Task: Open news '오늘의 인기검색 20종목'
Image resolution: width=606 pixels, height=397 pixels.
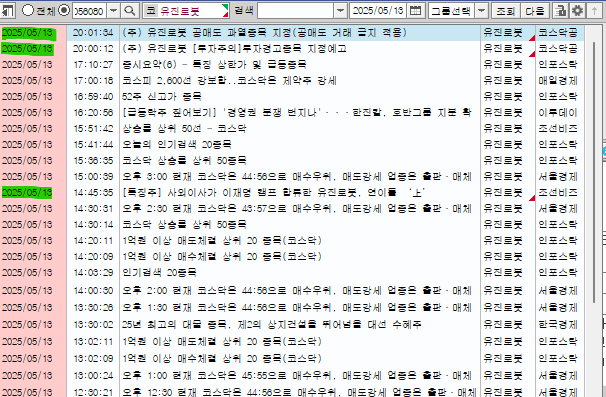Action: click(177, 145)
